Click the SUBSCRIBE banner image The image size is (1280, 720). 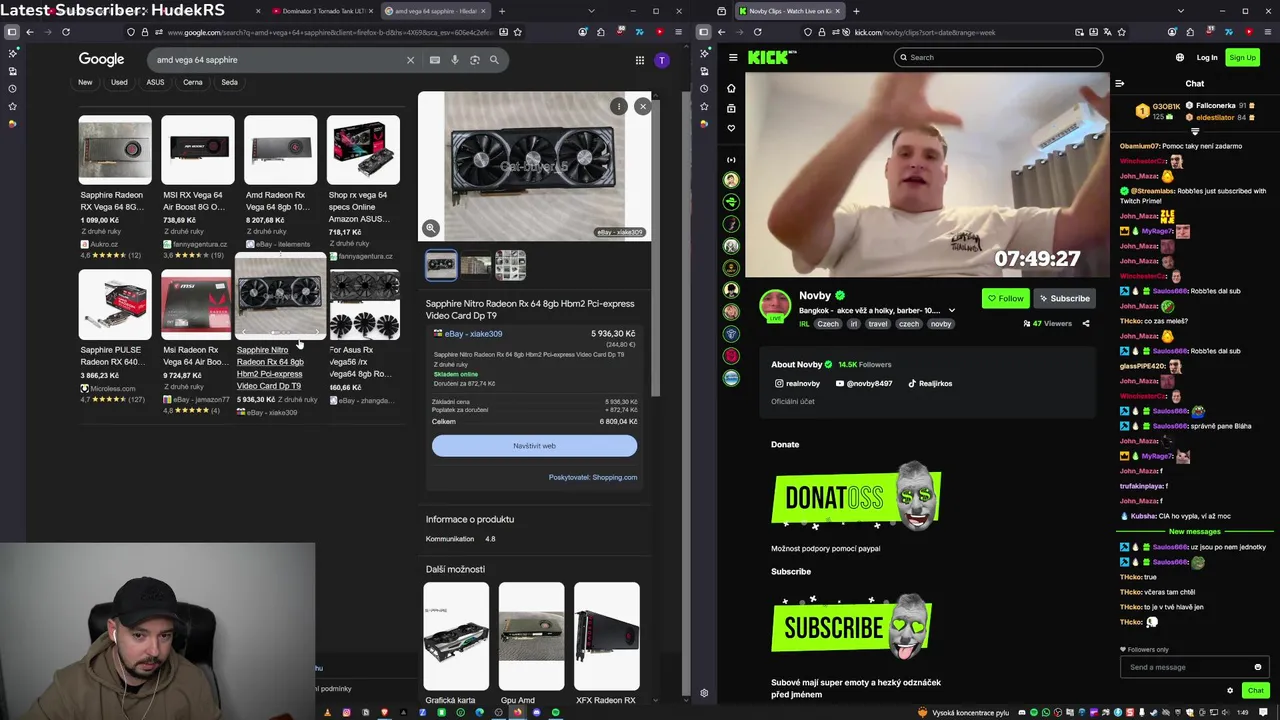click(851, 626)
